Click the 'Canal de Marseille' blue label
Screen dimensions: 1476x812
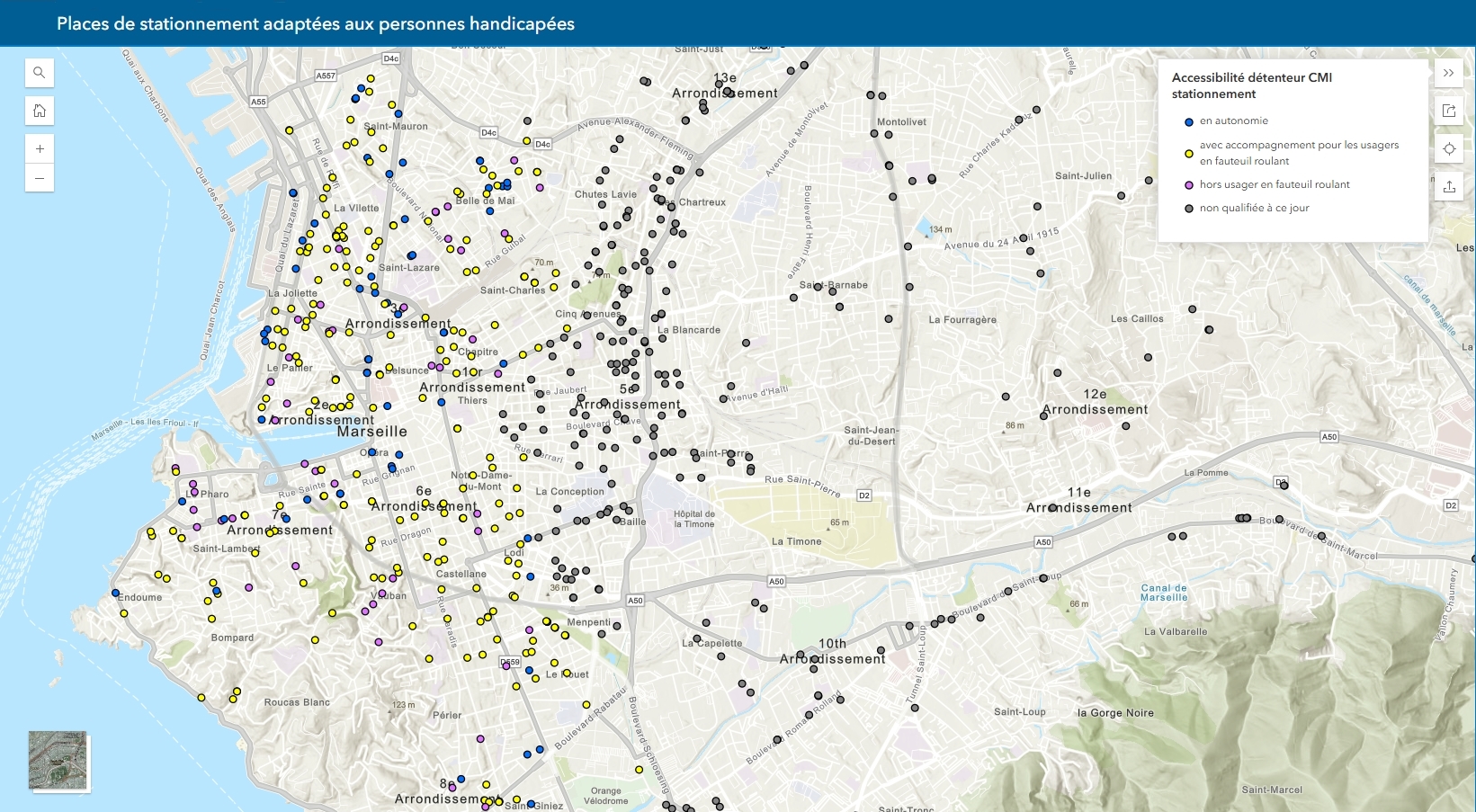(x=1164, y=593)
